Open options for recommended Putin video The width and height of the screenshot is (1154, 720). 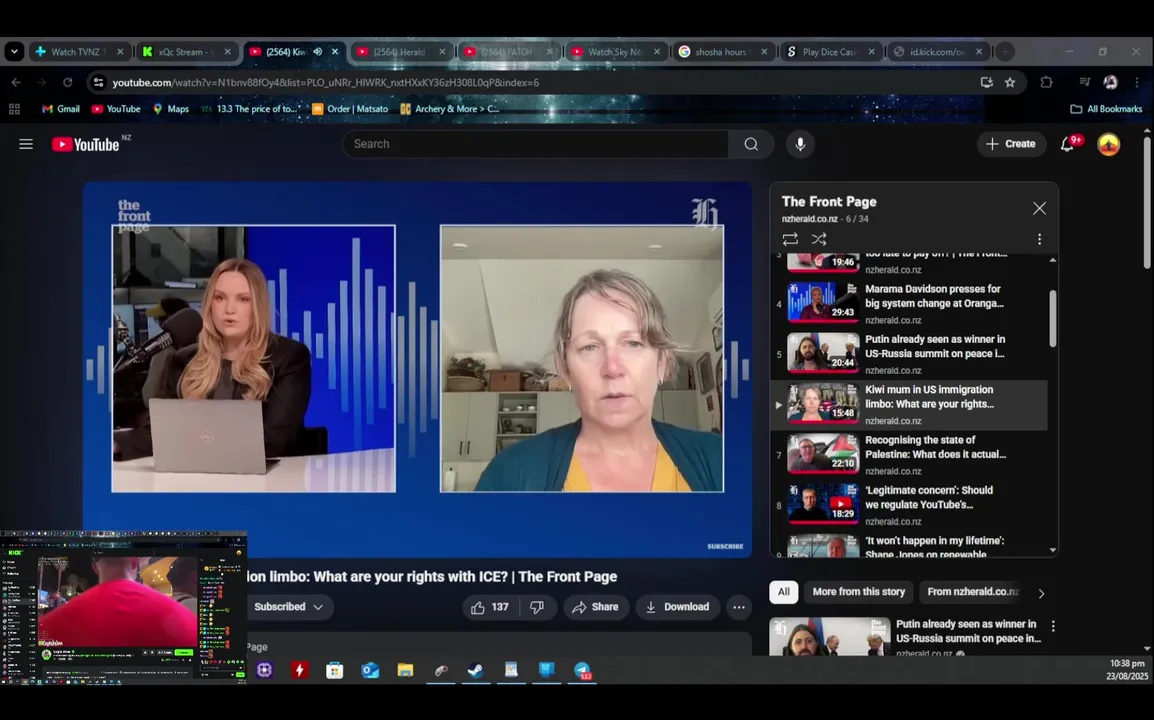[x=1053, y=626]
